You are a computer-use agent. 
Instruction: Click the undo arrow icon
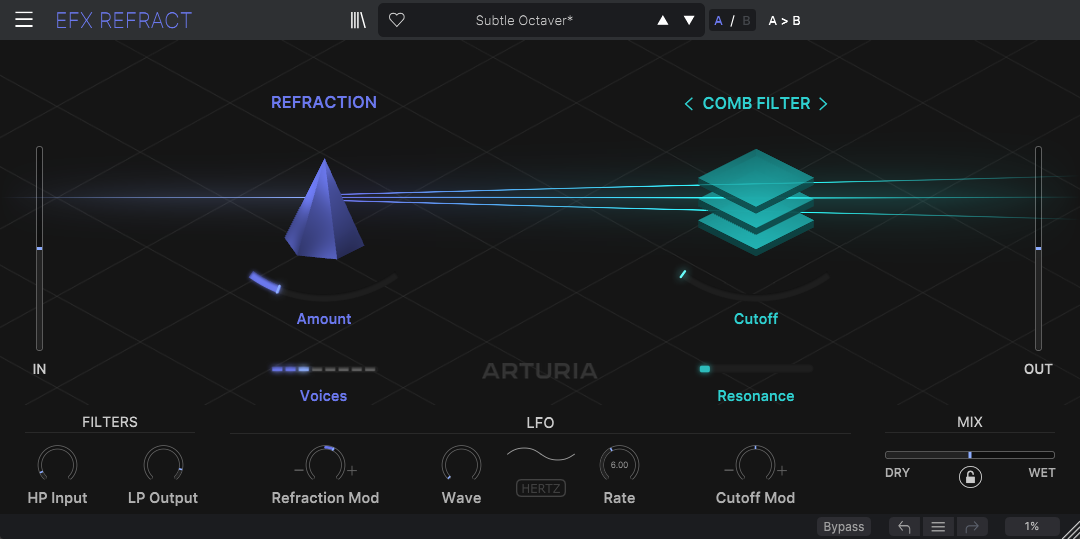(x=904, y=527)
